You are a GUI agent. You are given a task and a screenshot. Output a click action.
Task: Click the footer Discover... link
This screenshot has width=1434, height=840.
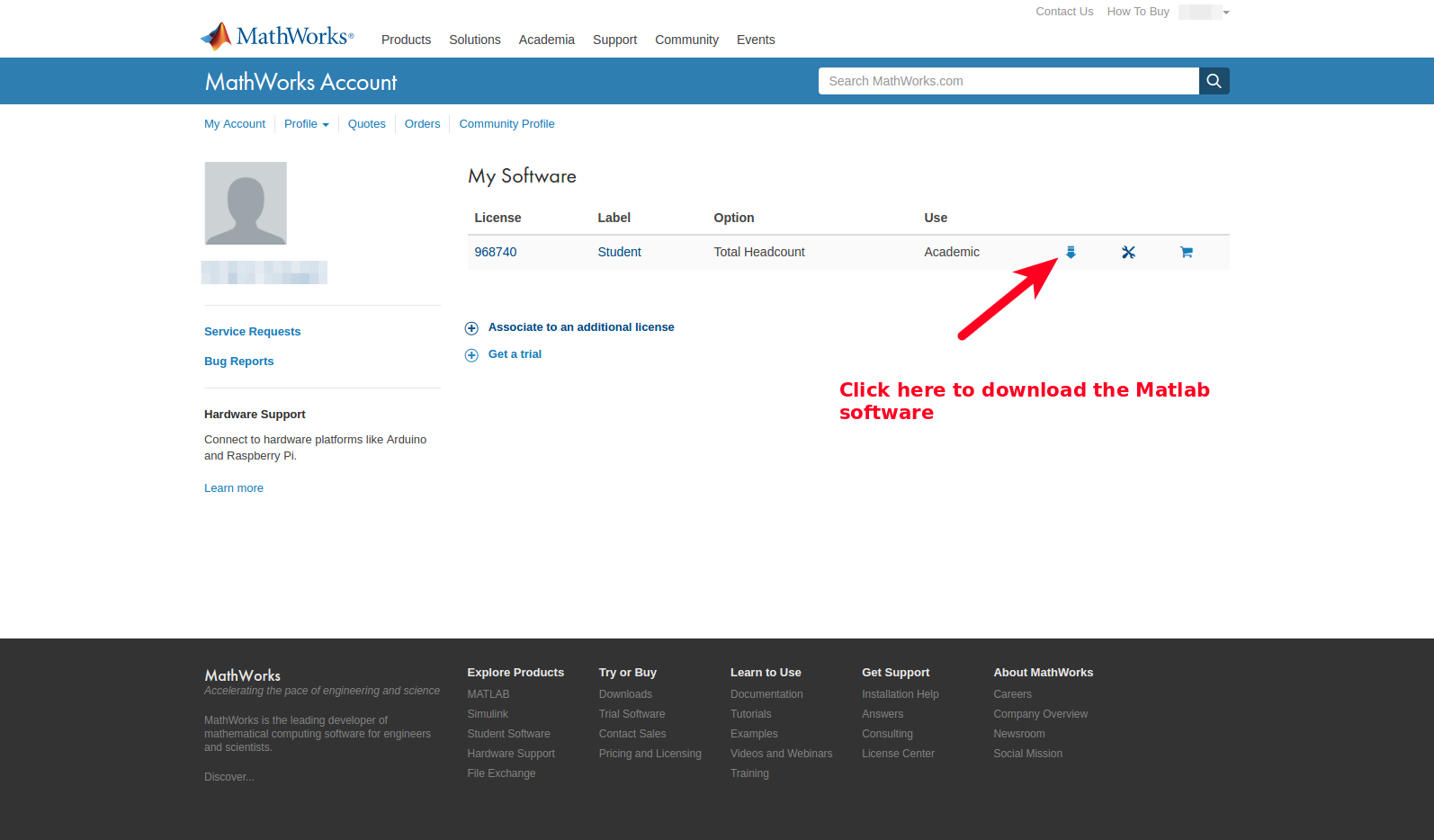click(229, 777)
